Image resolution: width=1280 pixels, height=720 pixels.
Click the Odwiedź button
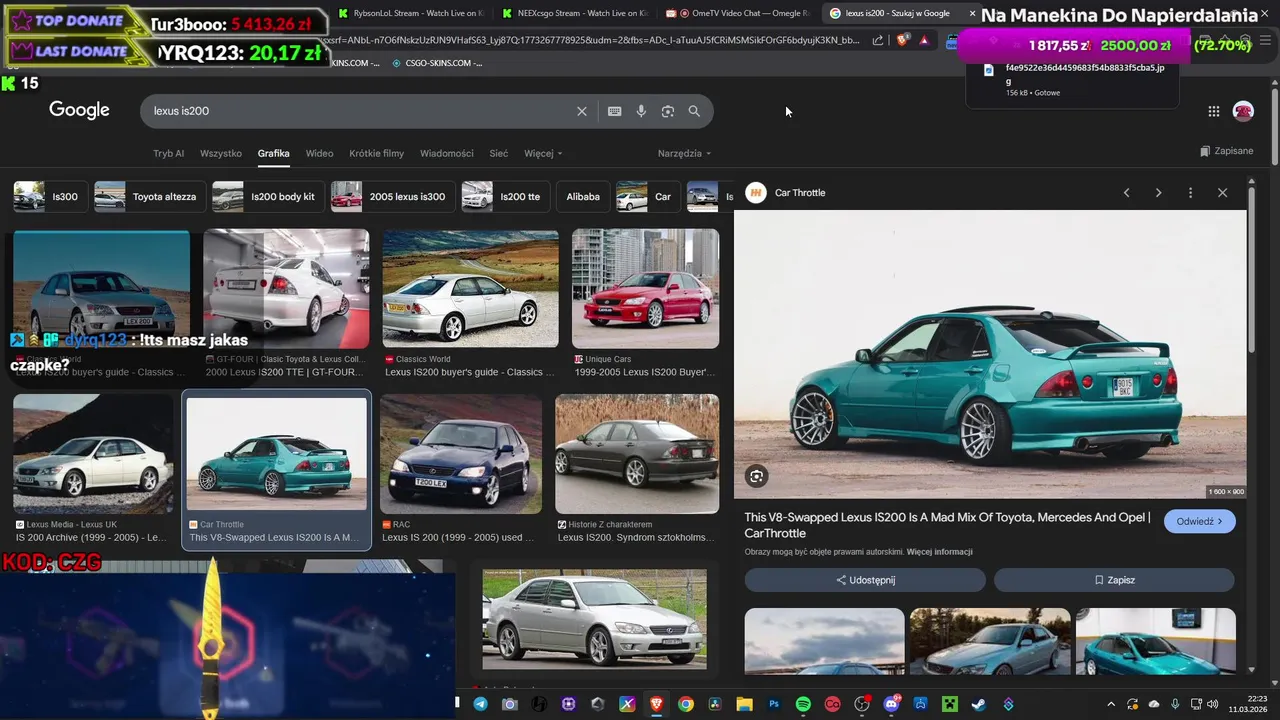pyautogui.click(x=1200, y=521)
